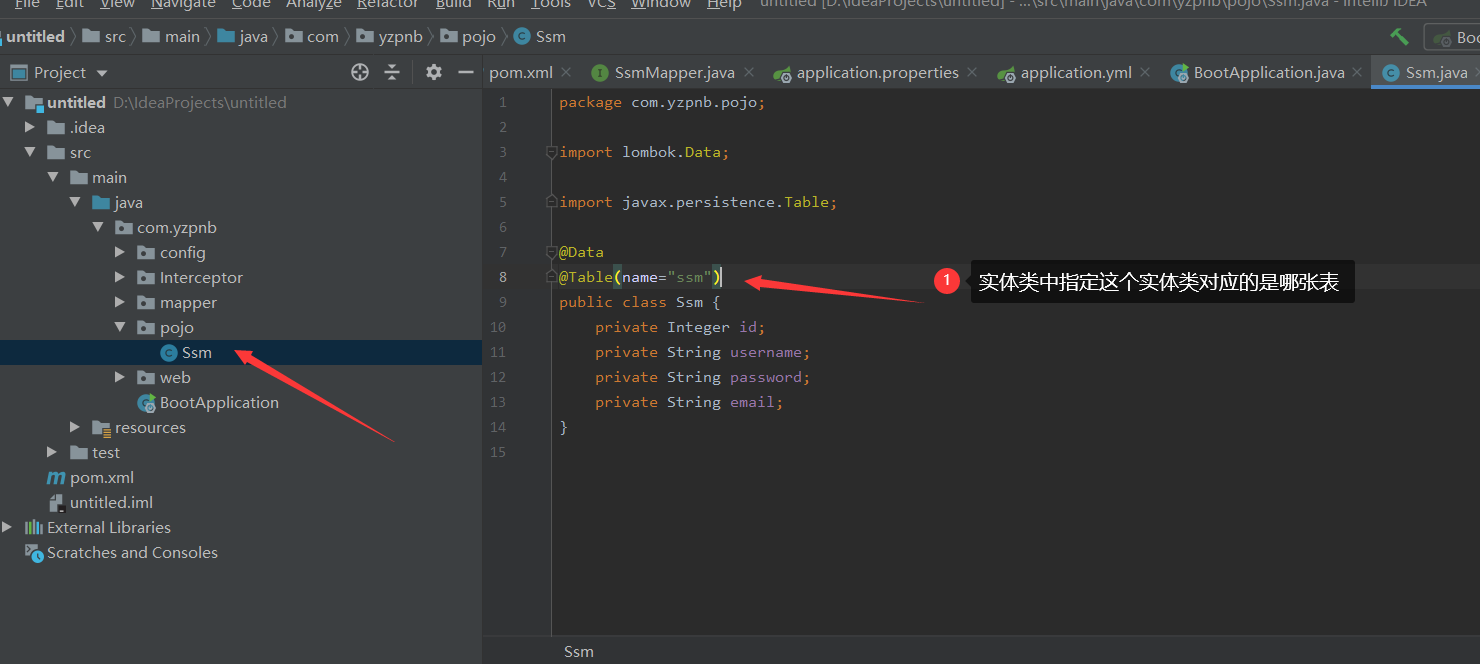
Task: Click line number 10 in gutter
Action: (498, 327)
